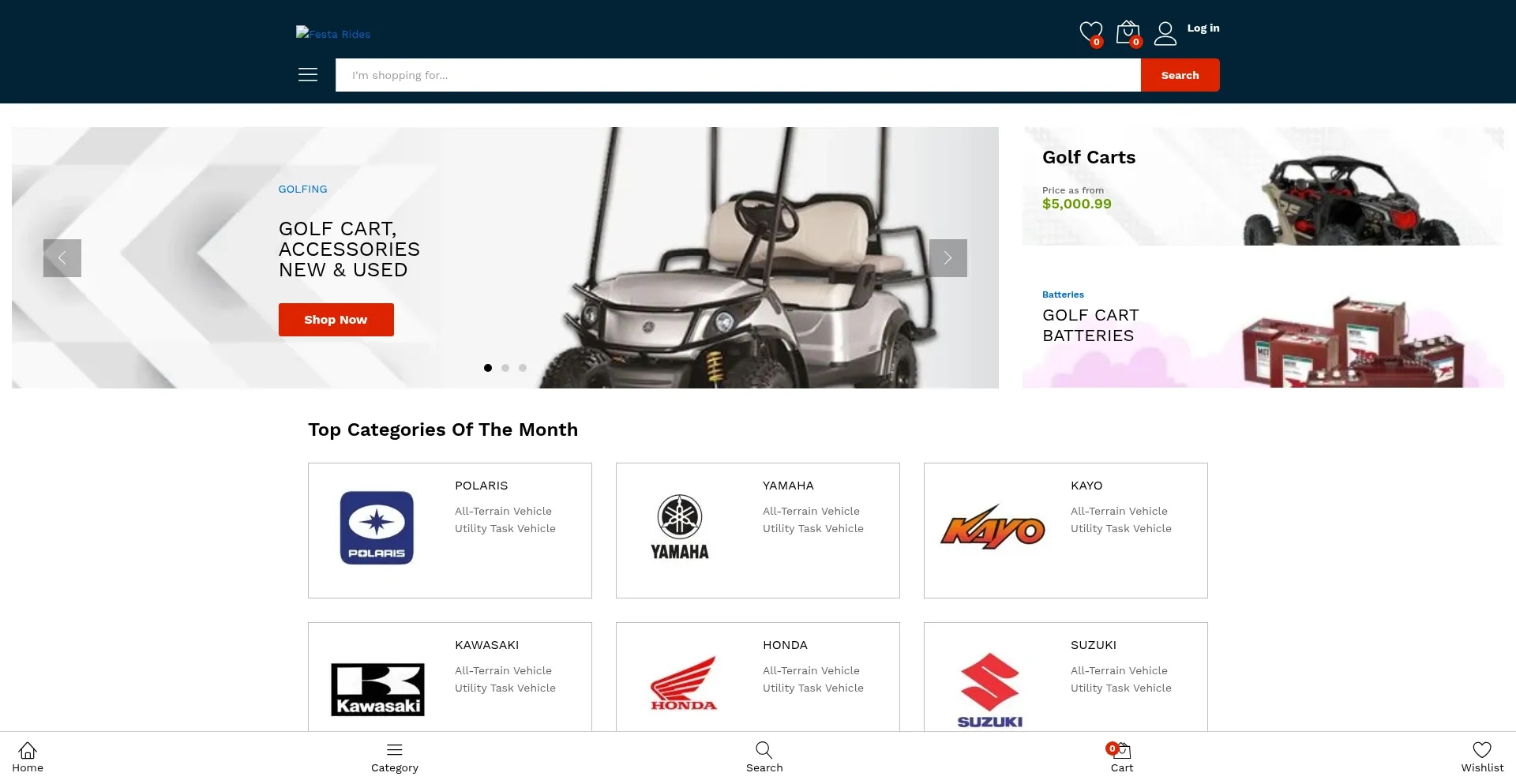
Task: Open Suzuki All-Terrain Vehicle link
Action: 1119,670
